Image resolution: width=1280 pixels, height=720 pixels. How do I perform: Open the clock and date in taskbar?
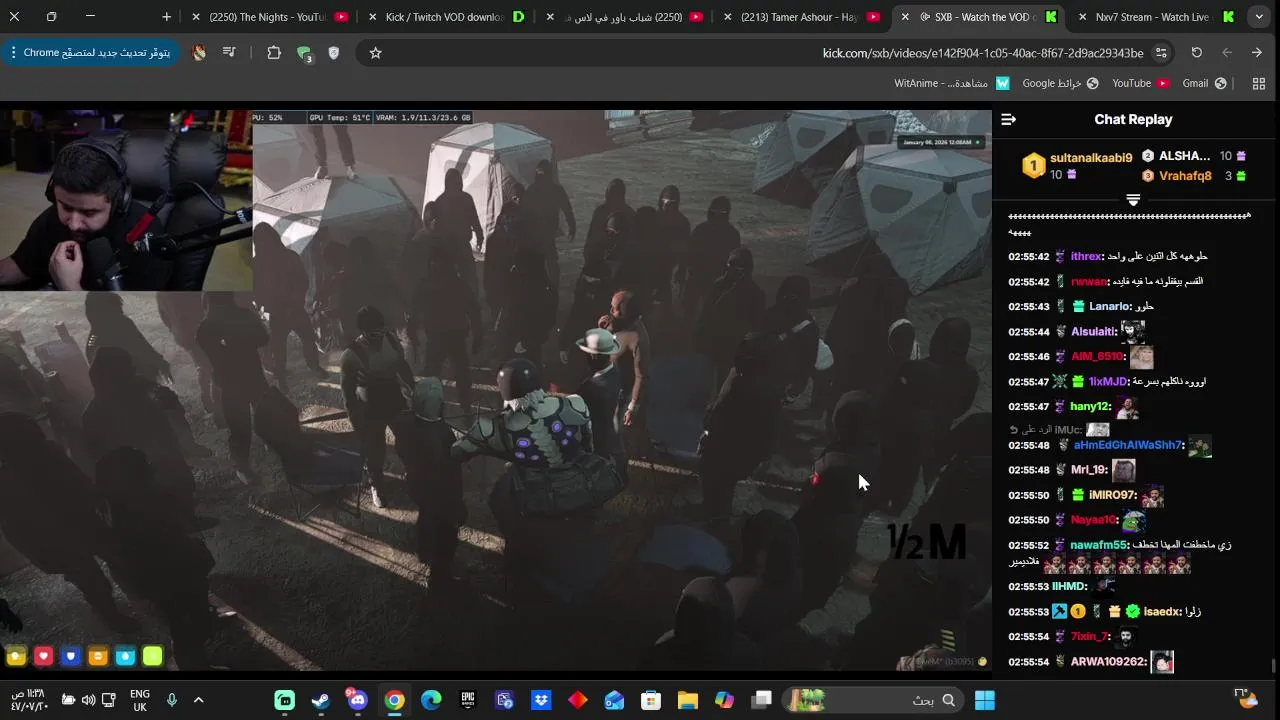coord(28,700)
